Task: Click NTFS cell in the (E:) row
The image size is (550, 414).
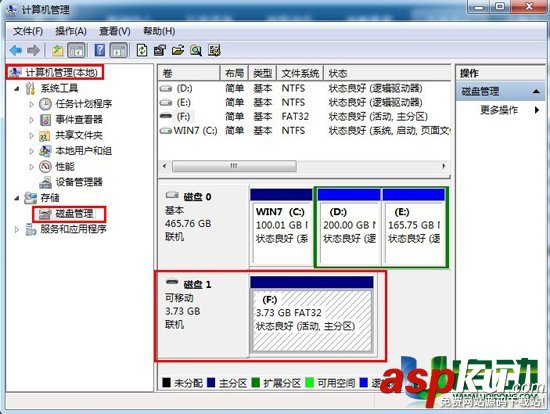Action: pos(293,102)
